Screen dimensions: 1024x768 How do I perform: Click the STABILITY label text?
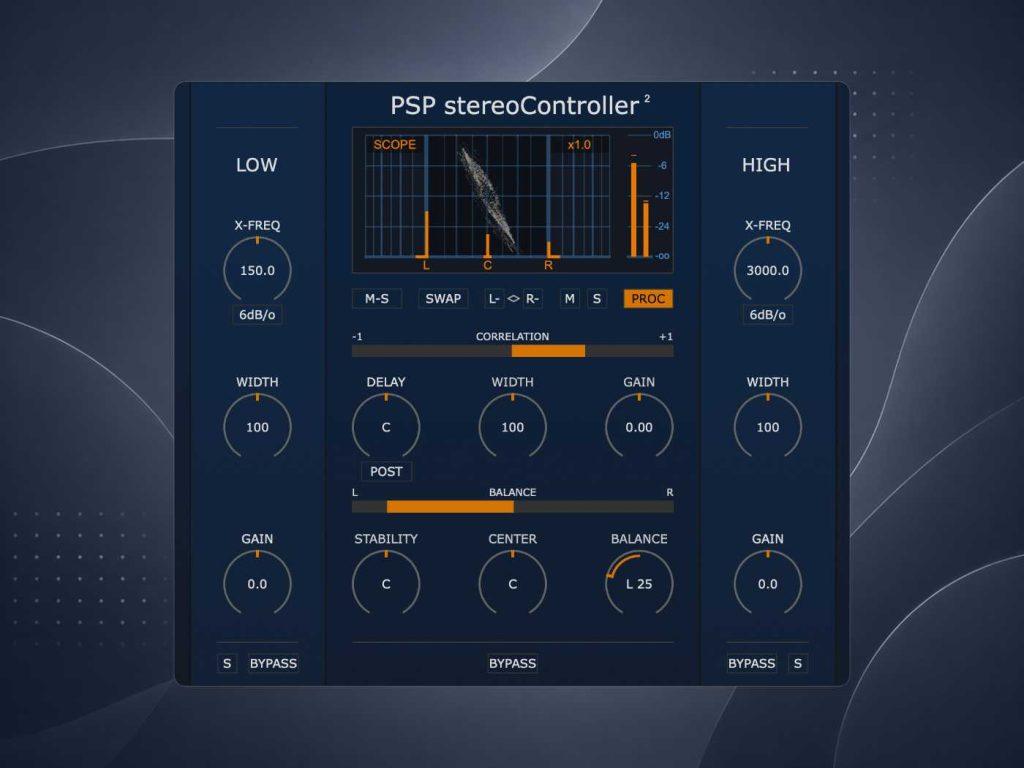pos(386,539)
